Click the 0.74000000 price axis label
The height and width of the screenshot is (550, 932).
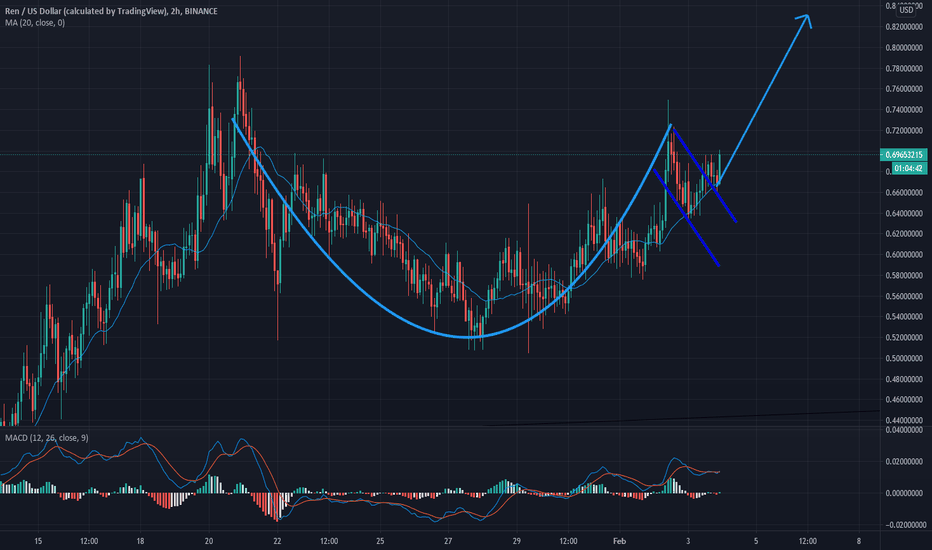[x=904, y=110]
